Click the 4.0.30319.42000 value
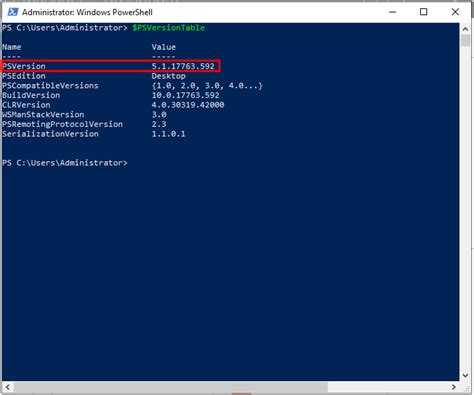The width and height of the screenshot is (474, 395). pyautogui.click(x=188, y=105)
